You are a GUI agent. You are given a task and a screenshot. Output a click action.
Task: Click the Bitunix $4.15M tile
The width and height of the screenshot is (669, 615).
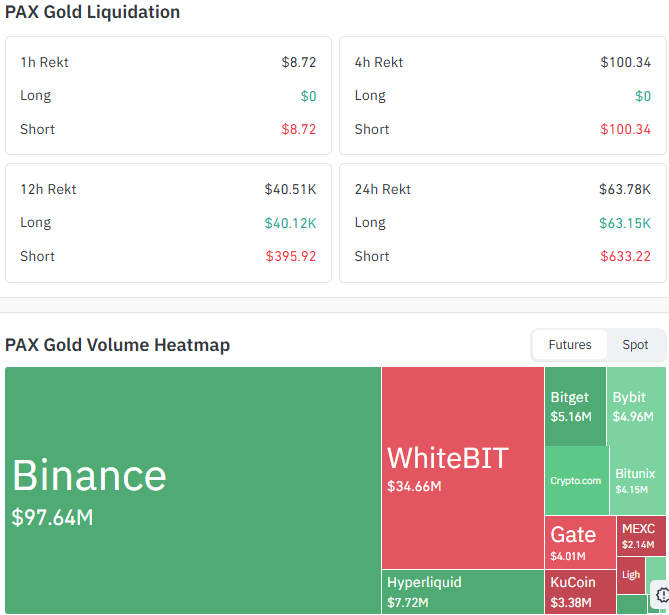tap(637, 480)
